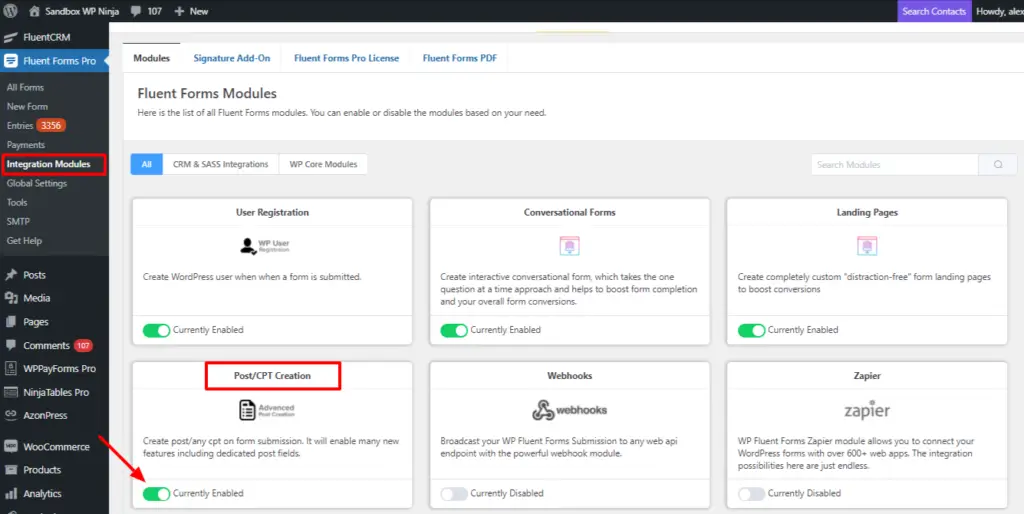Select the All modules filter

(147, 165)
